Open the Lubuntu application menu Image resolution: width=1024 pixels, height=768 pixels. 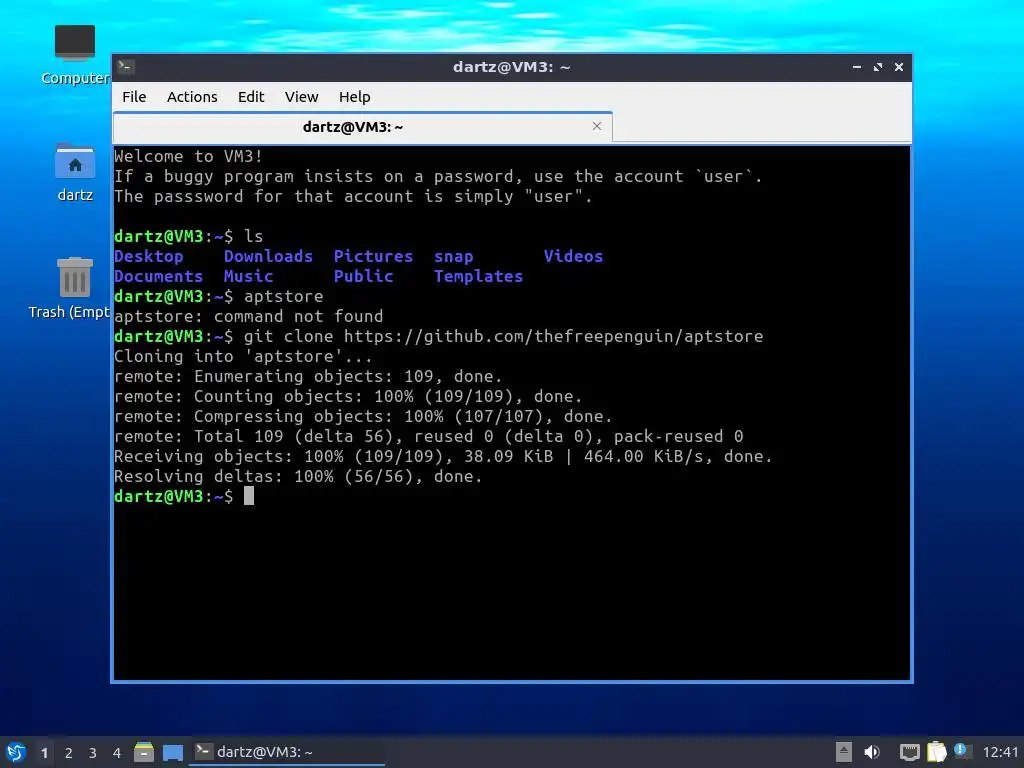(x=16, y=752)
